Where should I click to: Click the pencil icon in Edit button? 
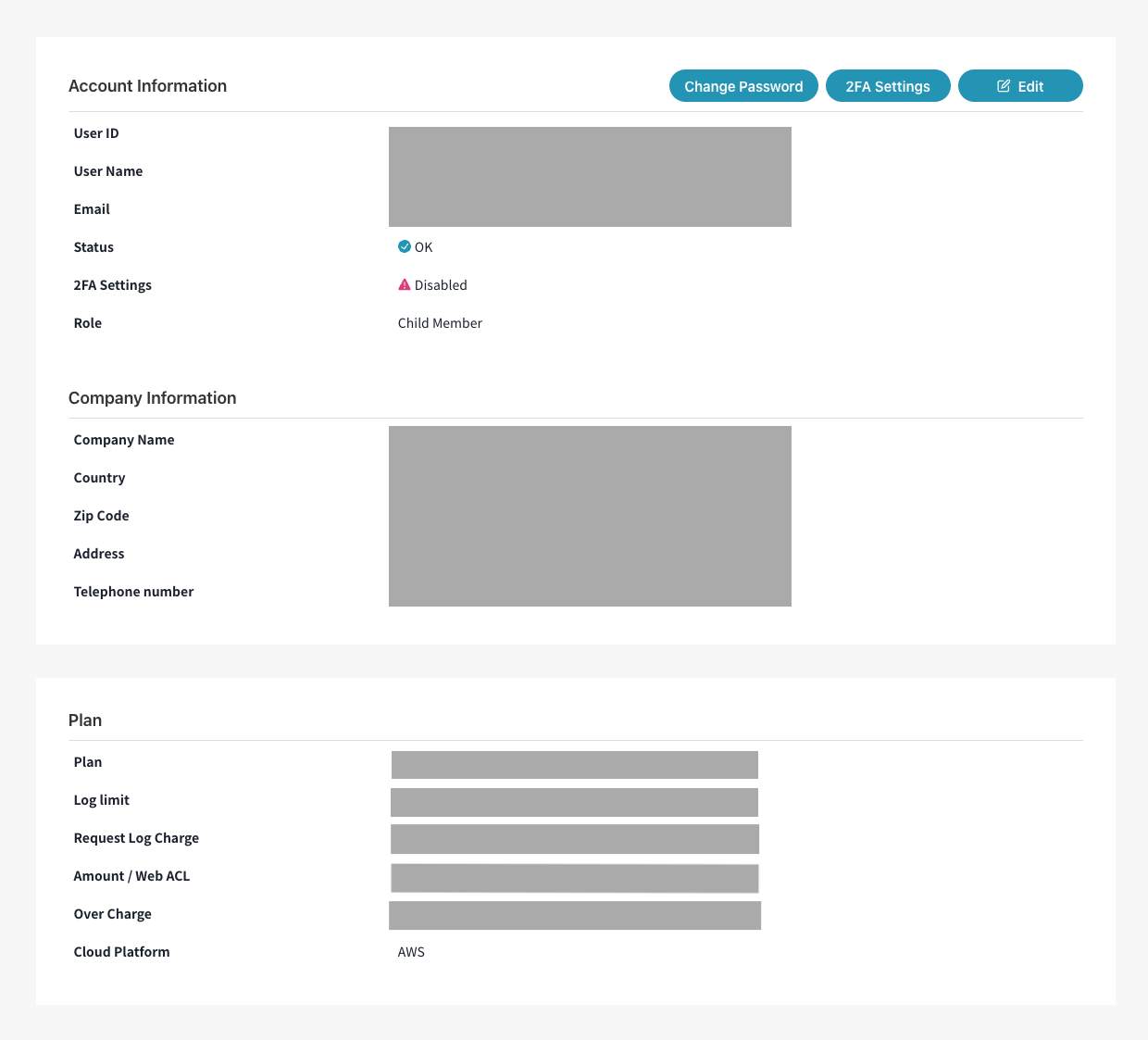click(x=1004, y=86)
